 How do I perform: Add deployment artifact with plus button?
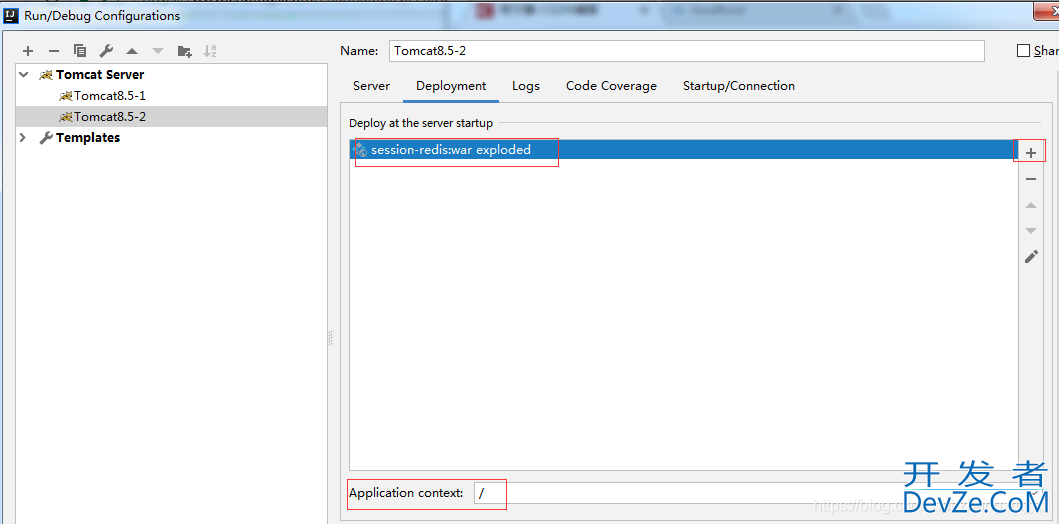[x=1031, y=153]
